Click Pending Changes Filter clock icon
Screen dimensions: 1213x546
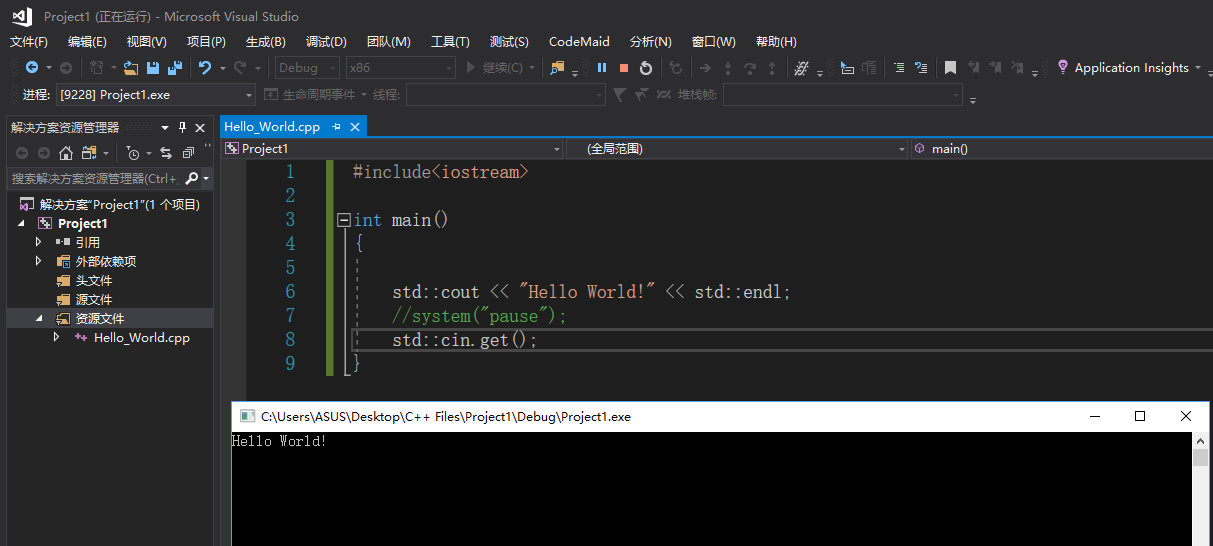(133, 153)
